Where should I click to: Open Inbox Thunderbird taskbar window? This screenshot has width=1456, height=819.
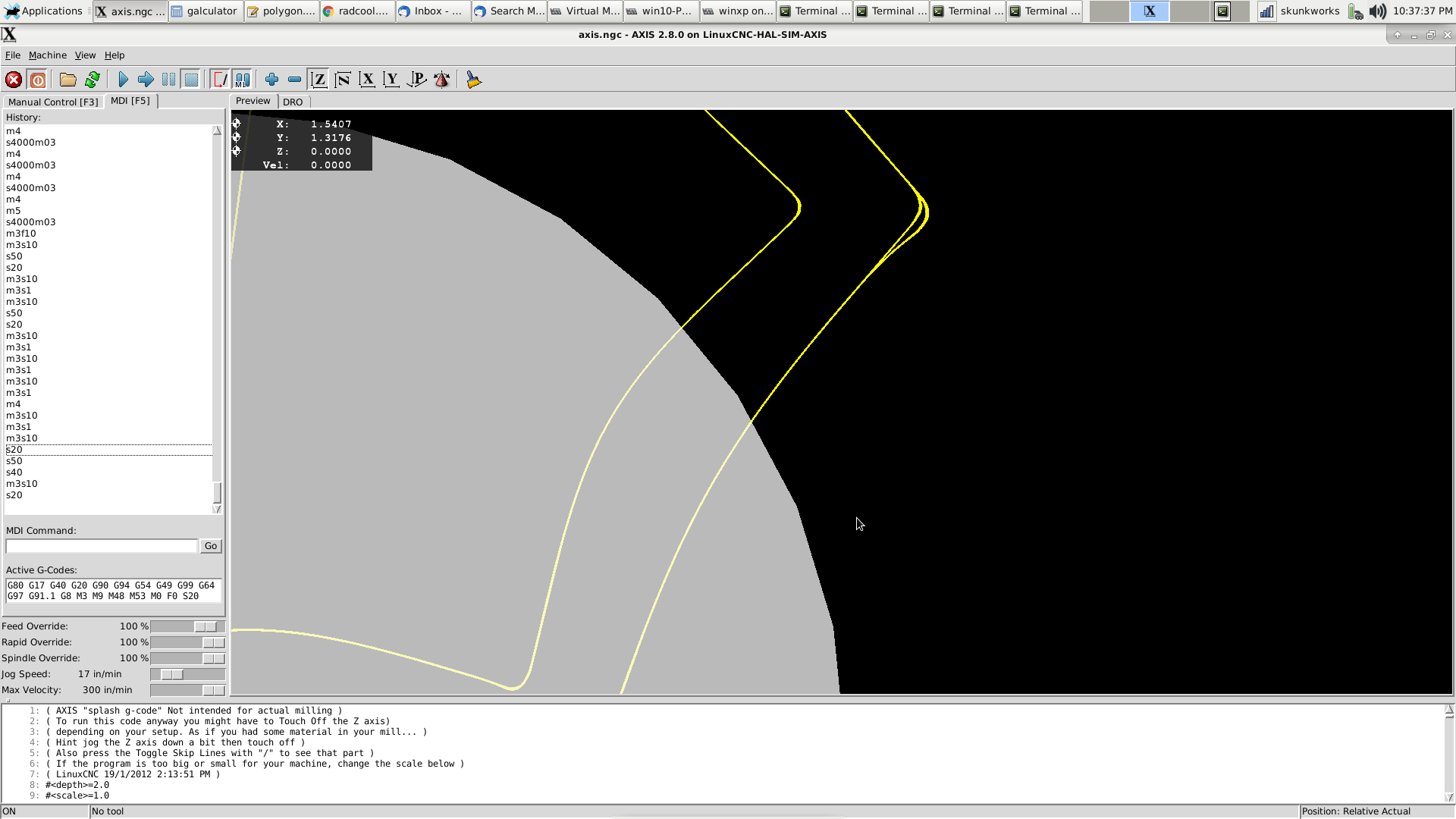tap(433, 11)
